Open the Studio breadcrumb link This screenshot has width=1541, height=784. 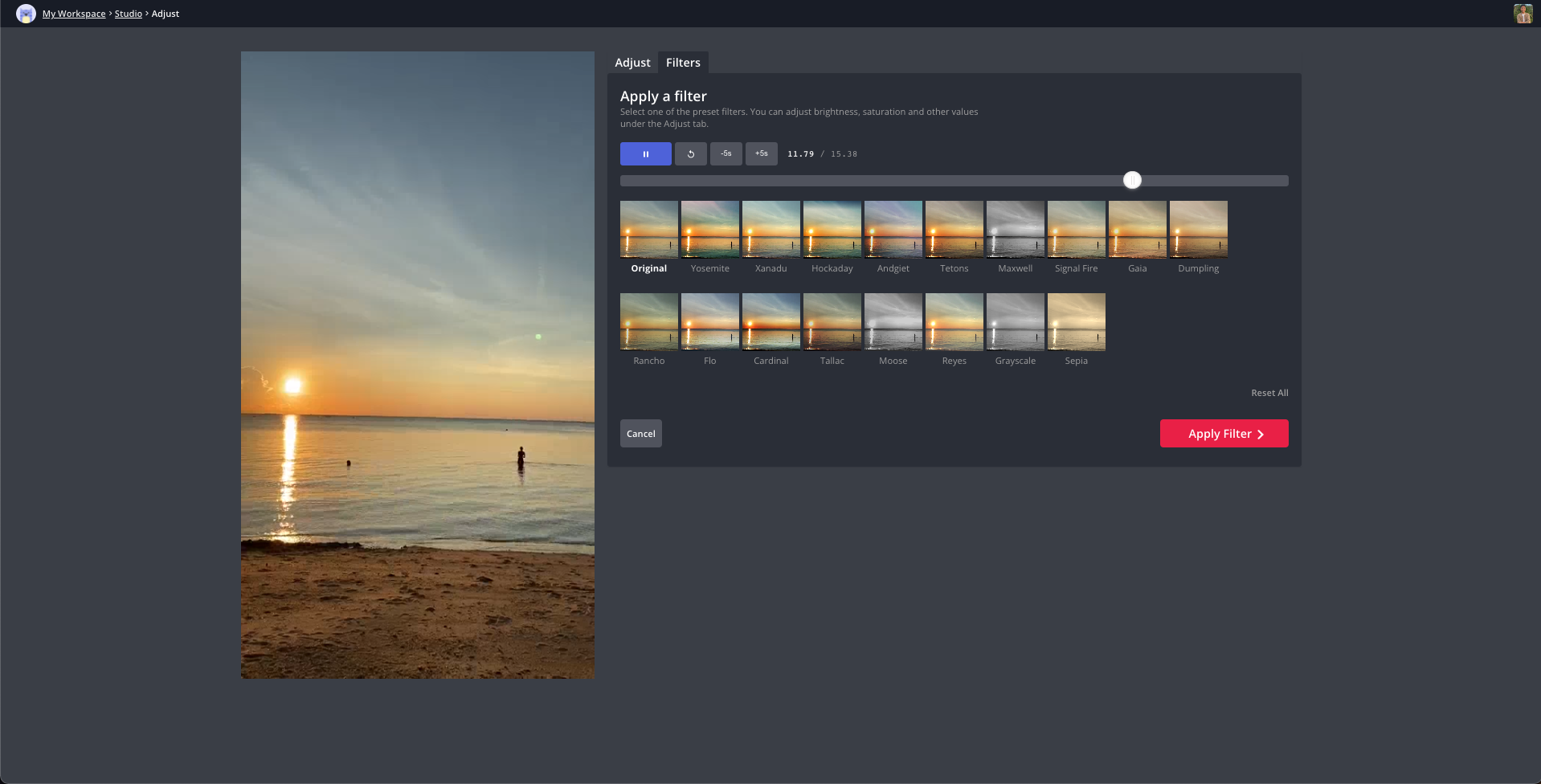(x=128, y=14)
